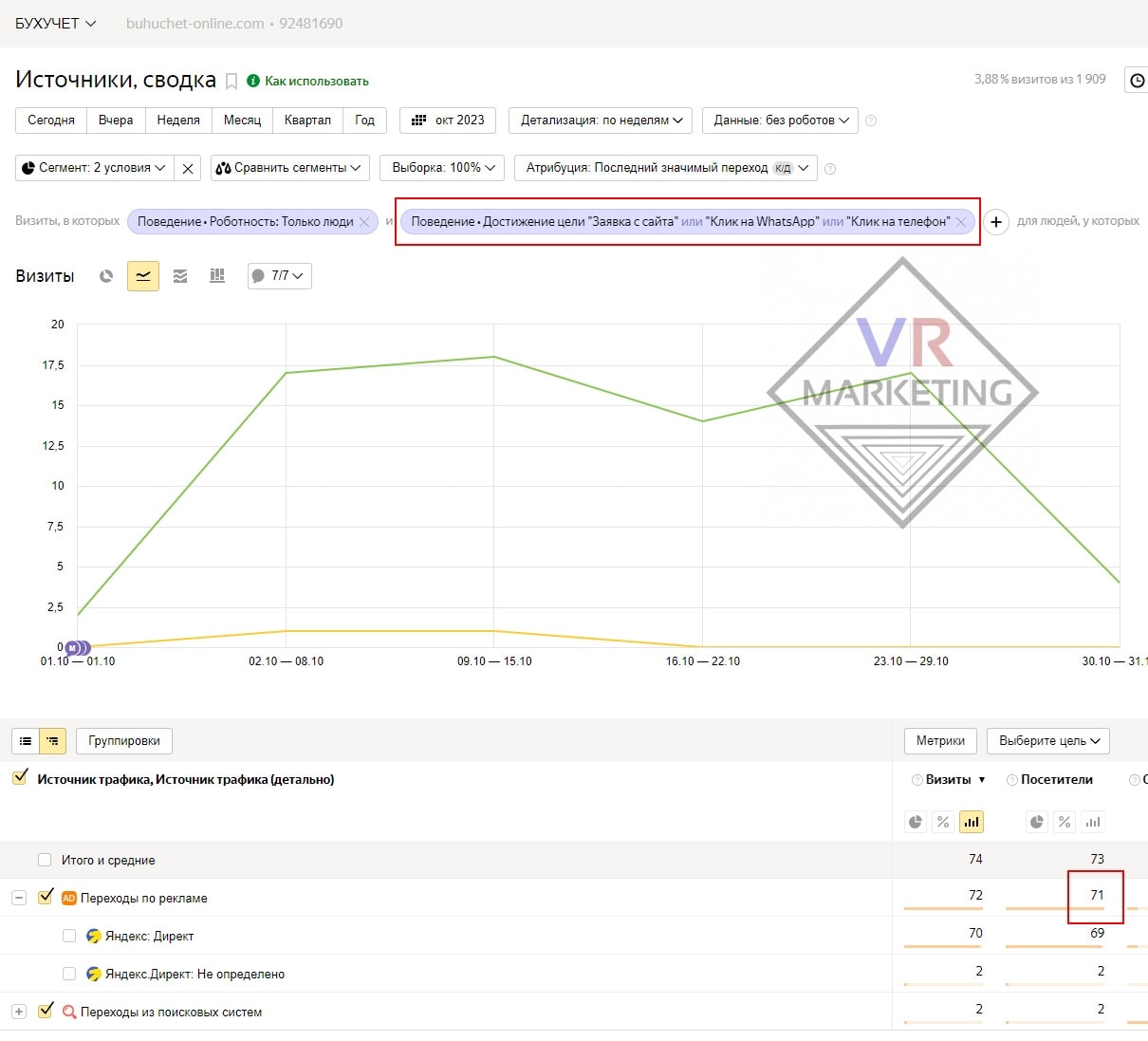Remove the Достижение цели filter chip
This screenshot has height=1041, width=1148.
click(x=960, y=222)
